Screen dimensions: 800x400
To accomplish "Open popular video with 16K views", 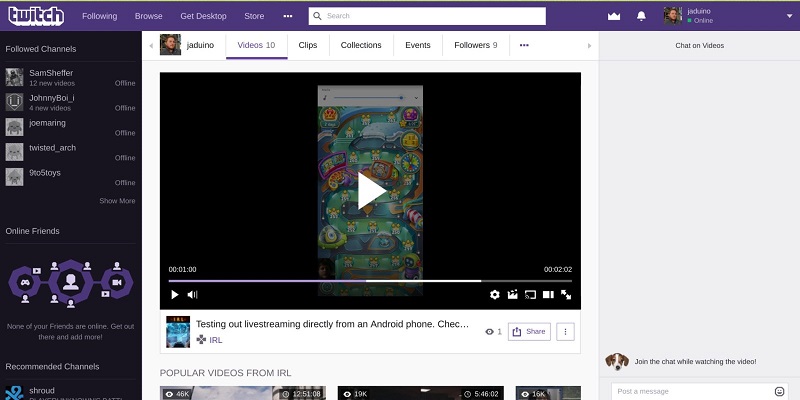I will pyautogui.click(x=548, y=393).
